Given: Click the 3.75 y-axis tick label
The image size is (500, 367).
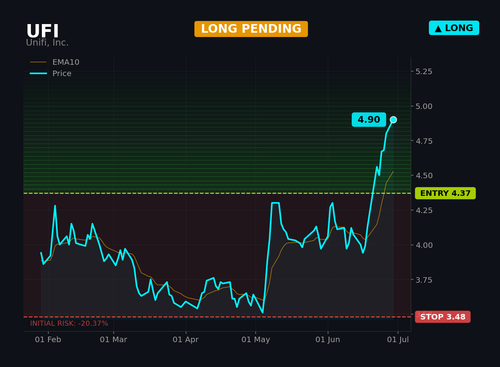Looking at the screenshot, I should 424,280.
